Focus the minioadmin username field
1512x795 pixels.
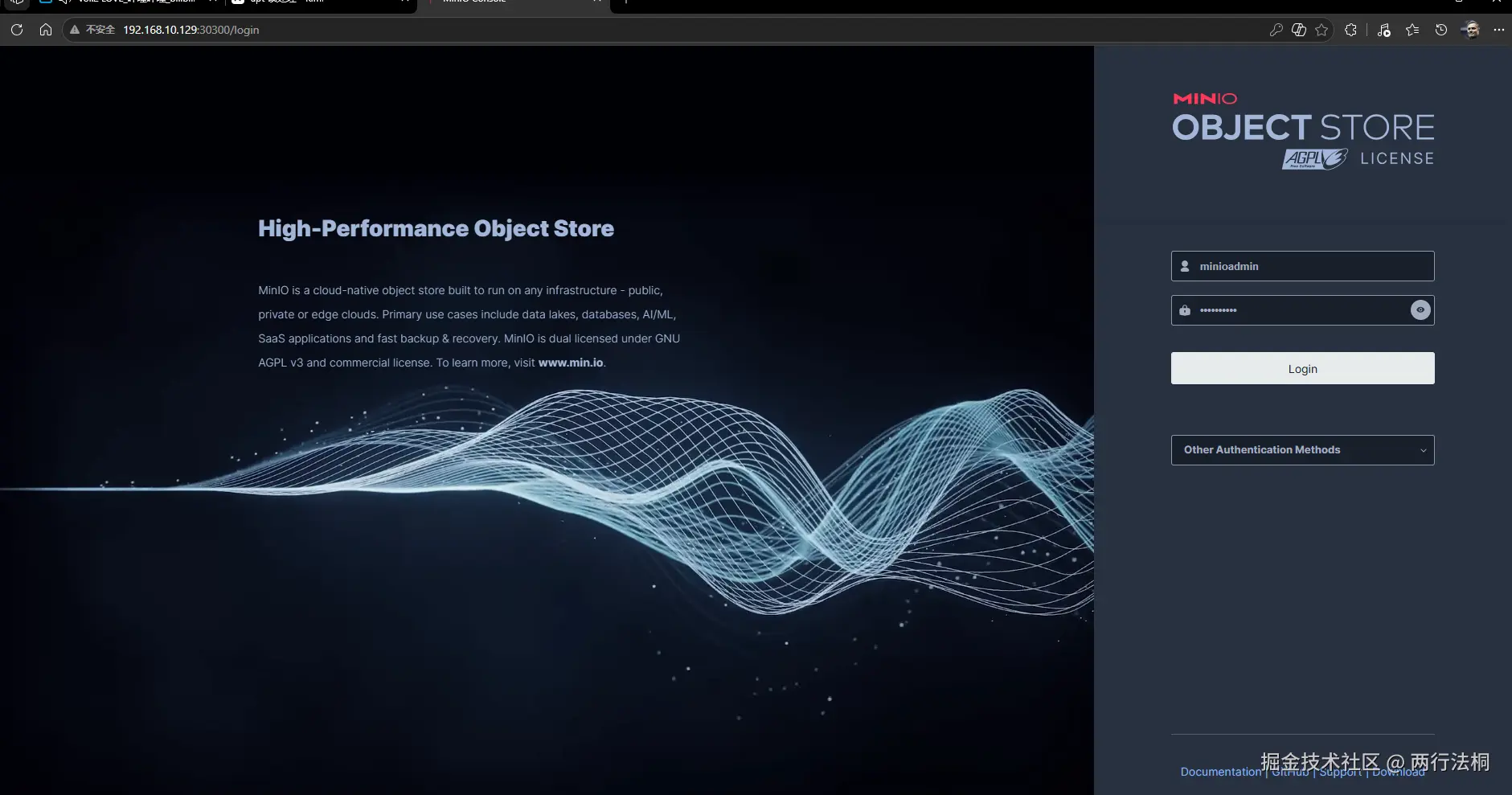pyautogui.click(x=1303, y=266)
